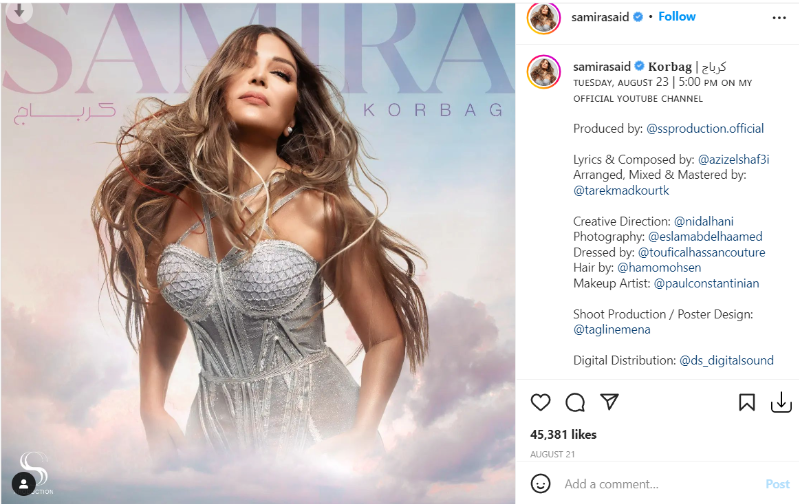This screenshot has height=504, width=799.
Task: Show tagged people icon on the photo
Action: 23,484
